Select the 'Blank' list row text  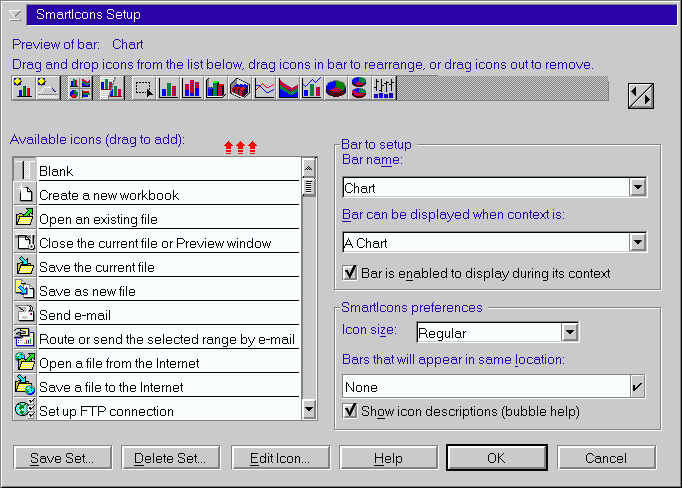[56, 171]
